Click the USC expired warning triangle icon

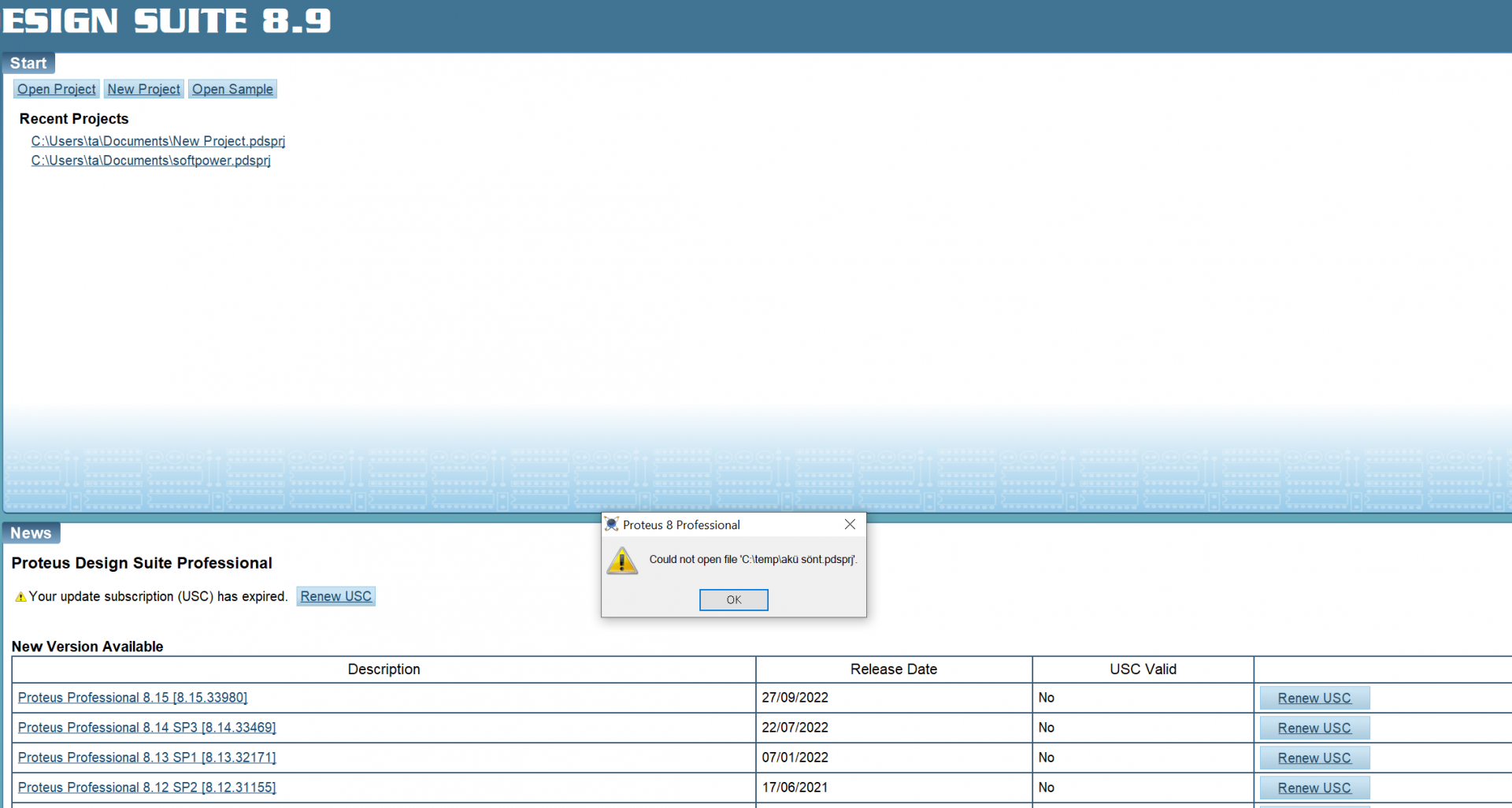click(x=20, y=597)
